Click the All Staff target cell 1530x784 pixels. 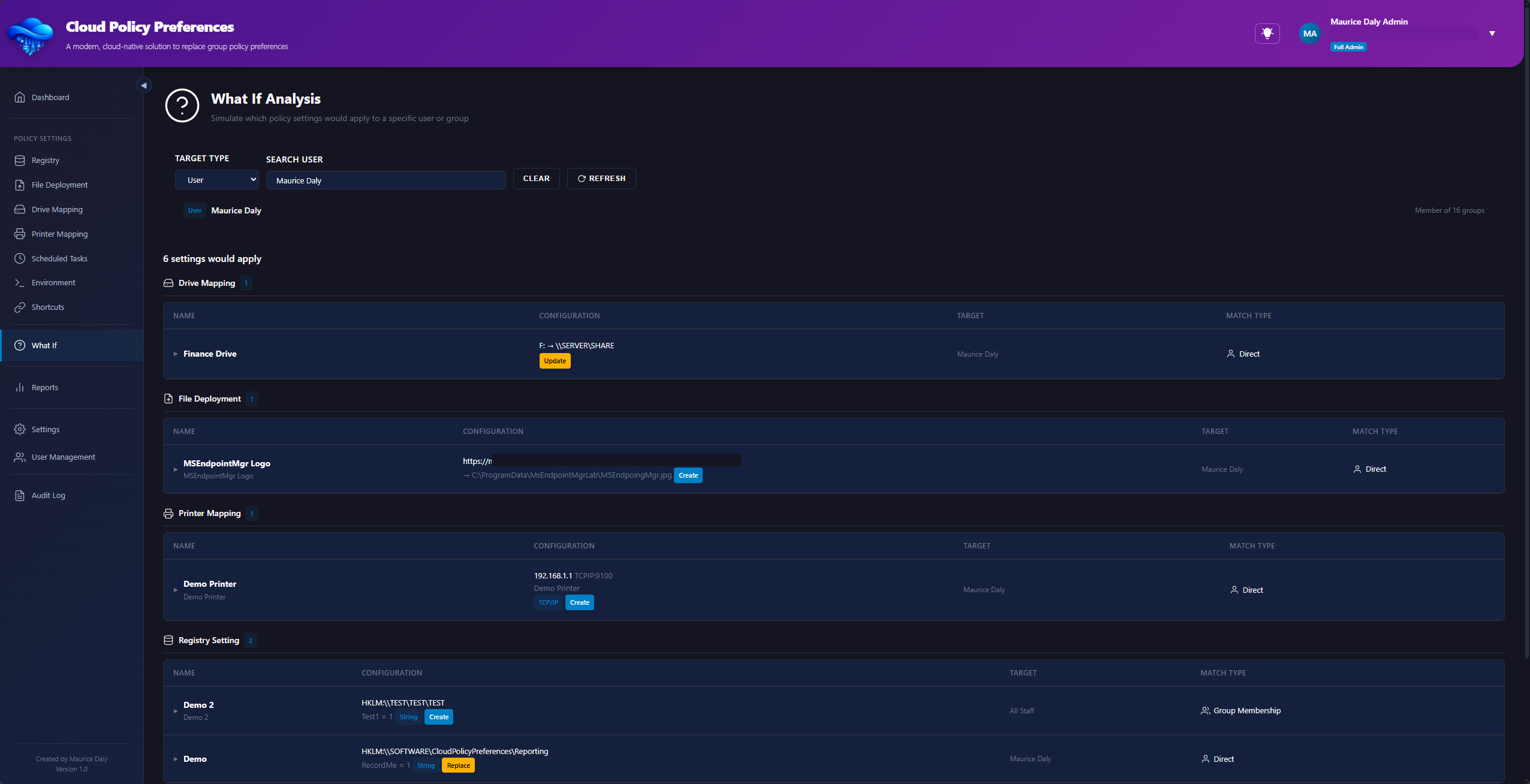[1022, 711]
